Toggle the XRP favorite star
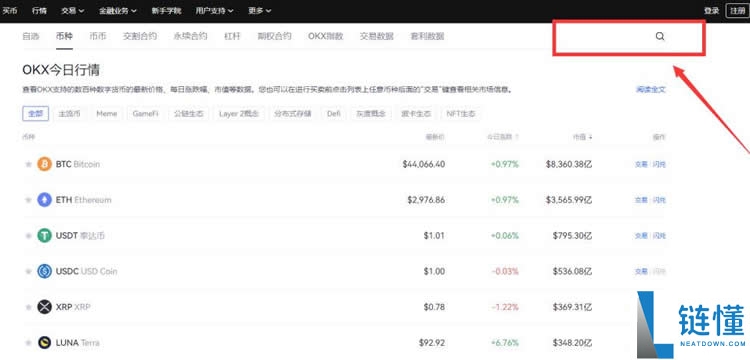The height and width of the screenshot is (360, 750). (x=28, y=307)
